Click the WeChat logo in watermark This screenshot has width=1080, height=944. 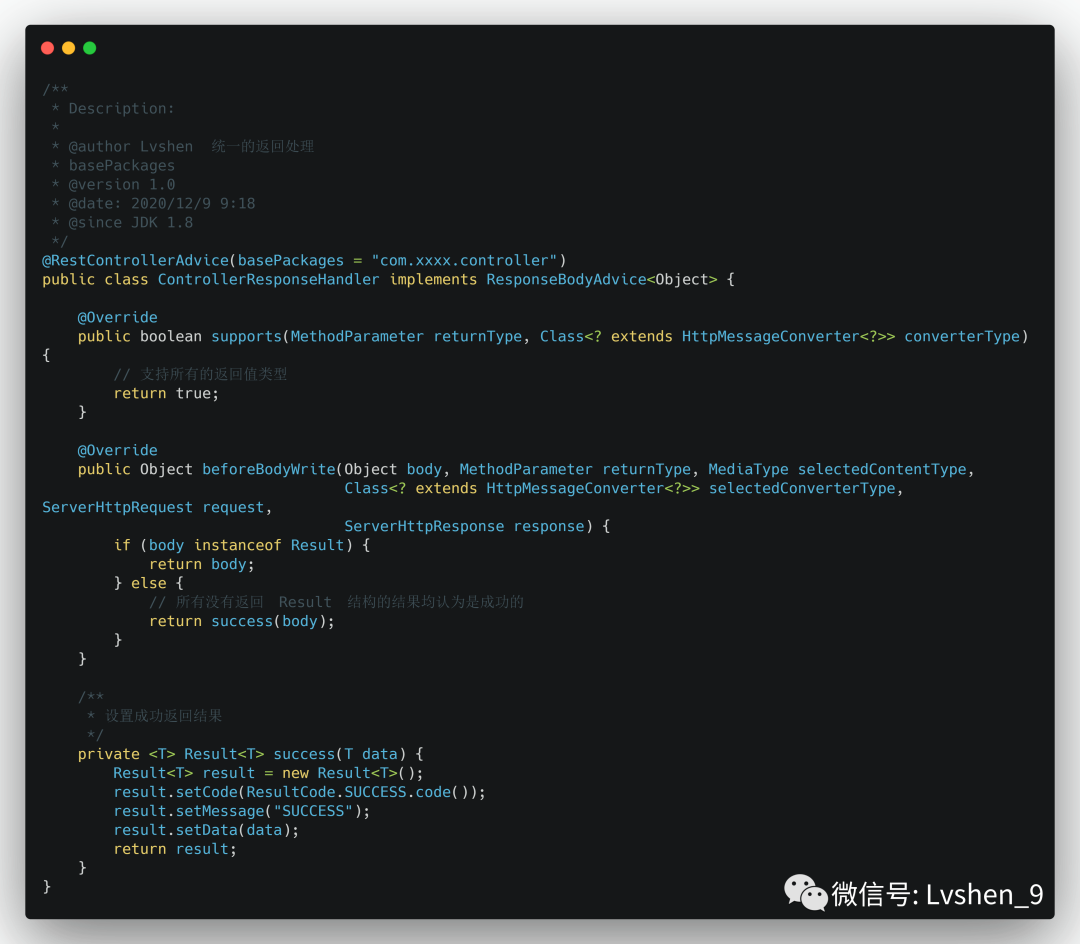tap(805, 892)
